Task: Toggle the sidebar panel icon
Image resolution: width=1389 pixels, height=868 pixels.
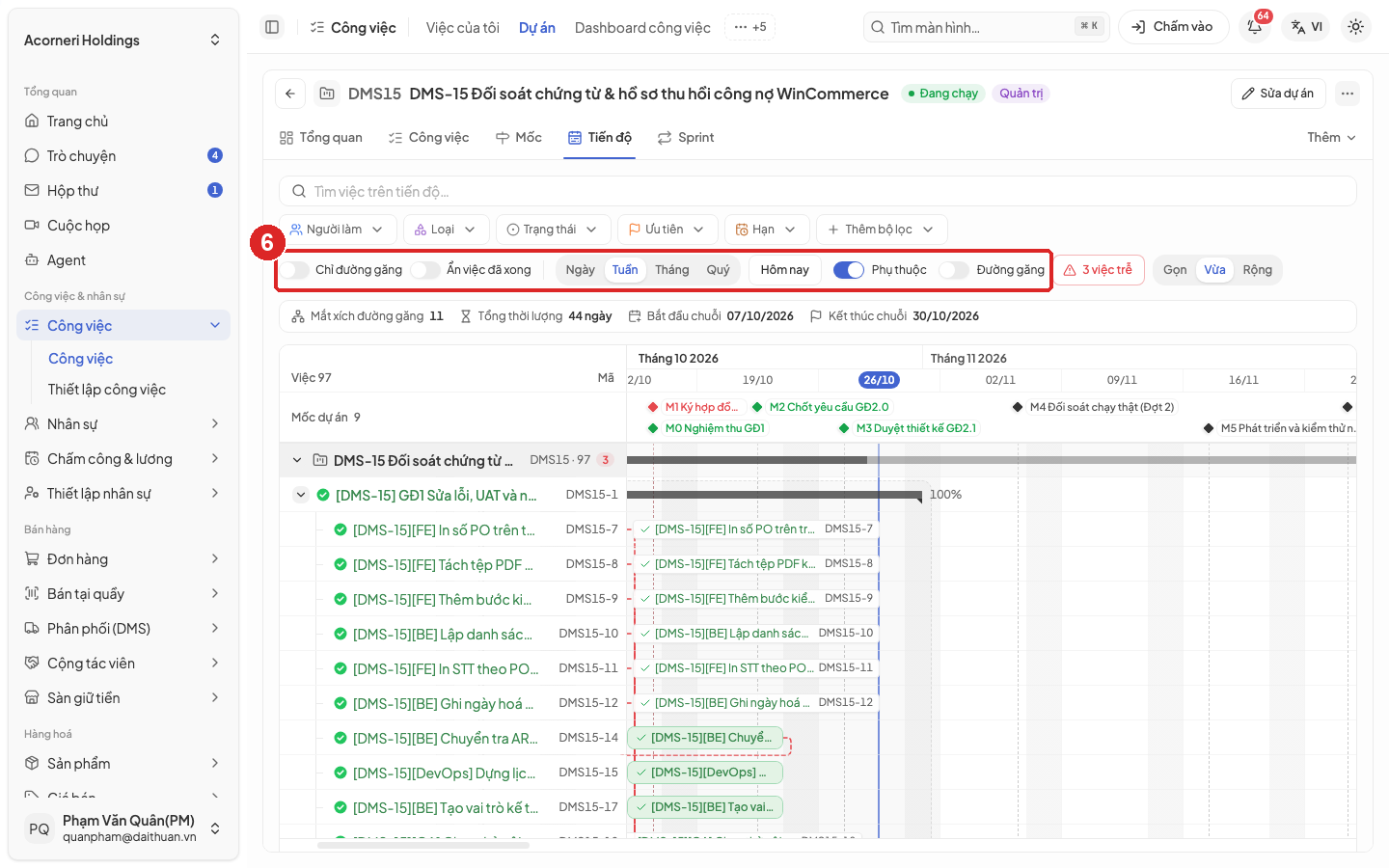Action: coord(272,27)
